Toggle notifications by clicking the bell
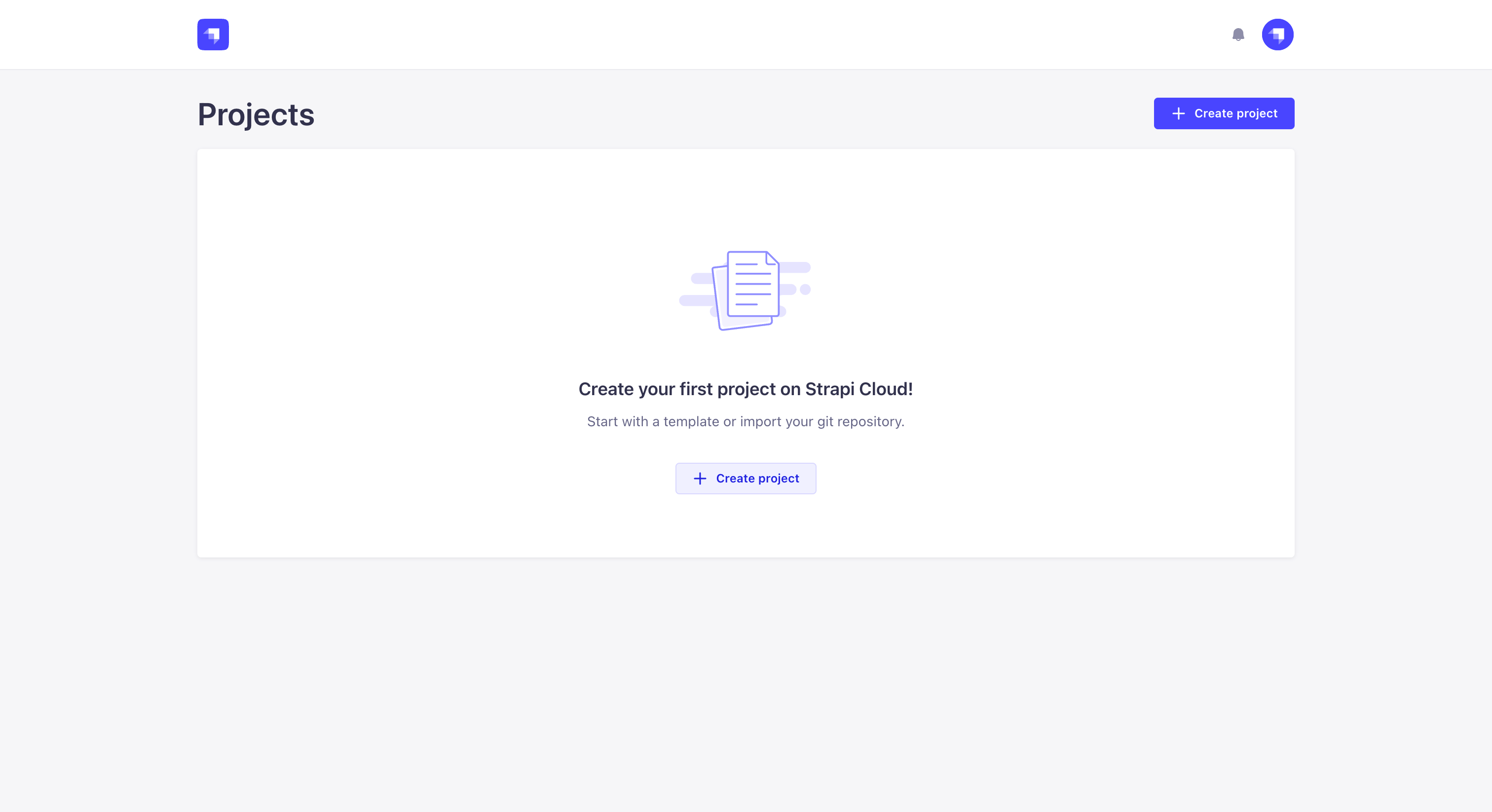Image resolution: width=1492 pixels, height=812 pixels. [1239, 35]
